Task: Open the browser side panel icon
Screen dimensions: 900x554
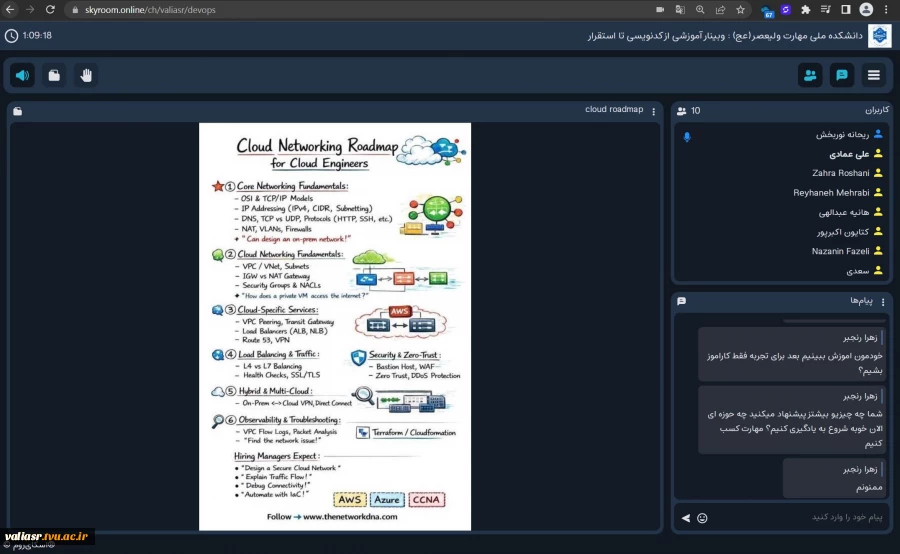Action: [x=845, y=10]
